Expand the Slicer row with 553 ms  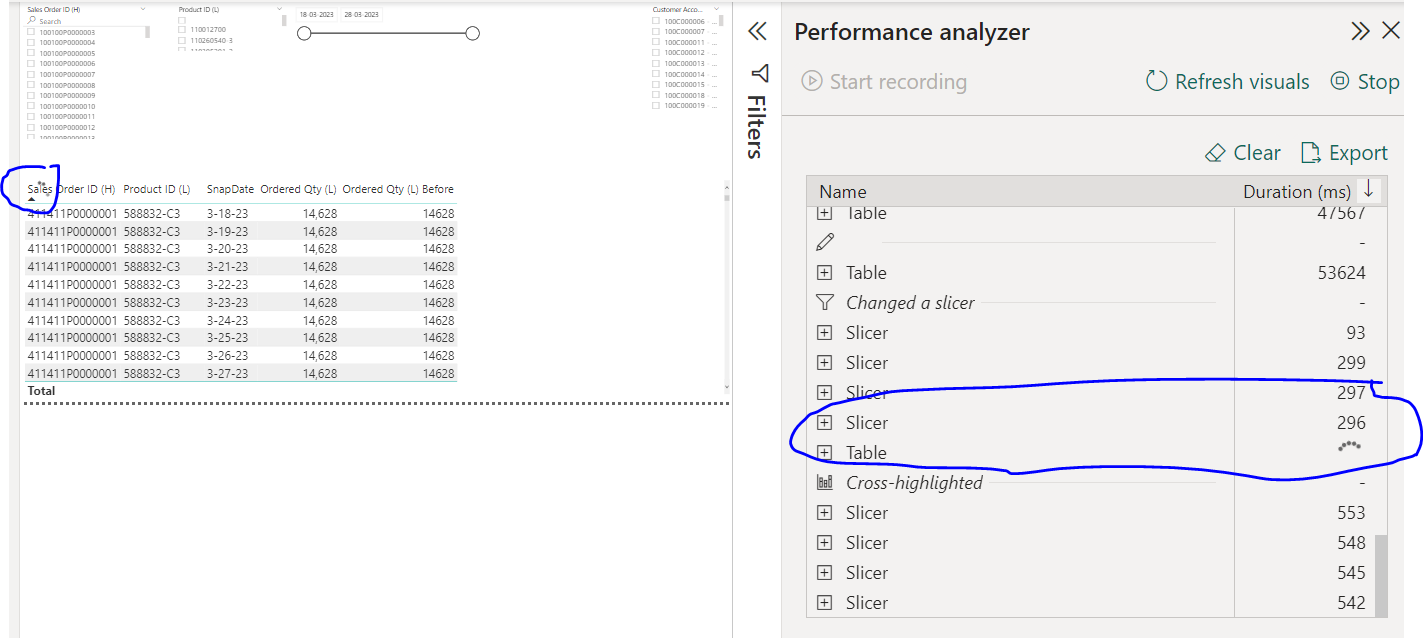pos(824,513)
